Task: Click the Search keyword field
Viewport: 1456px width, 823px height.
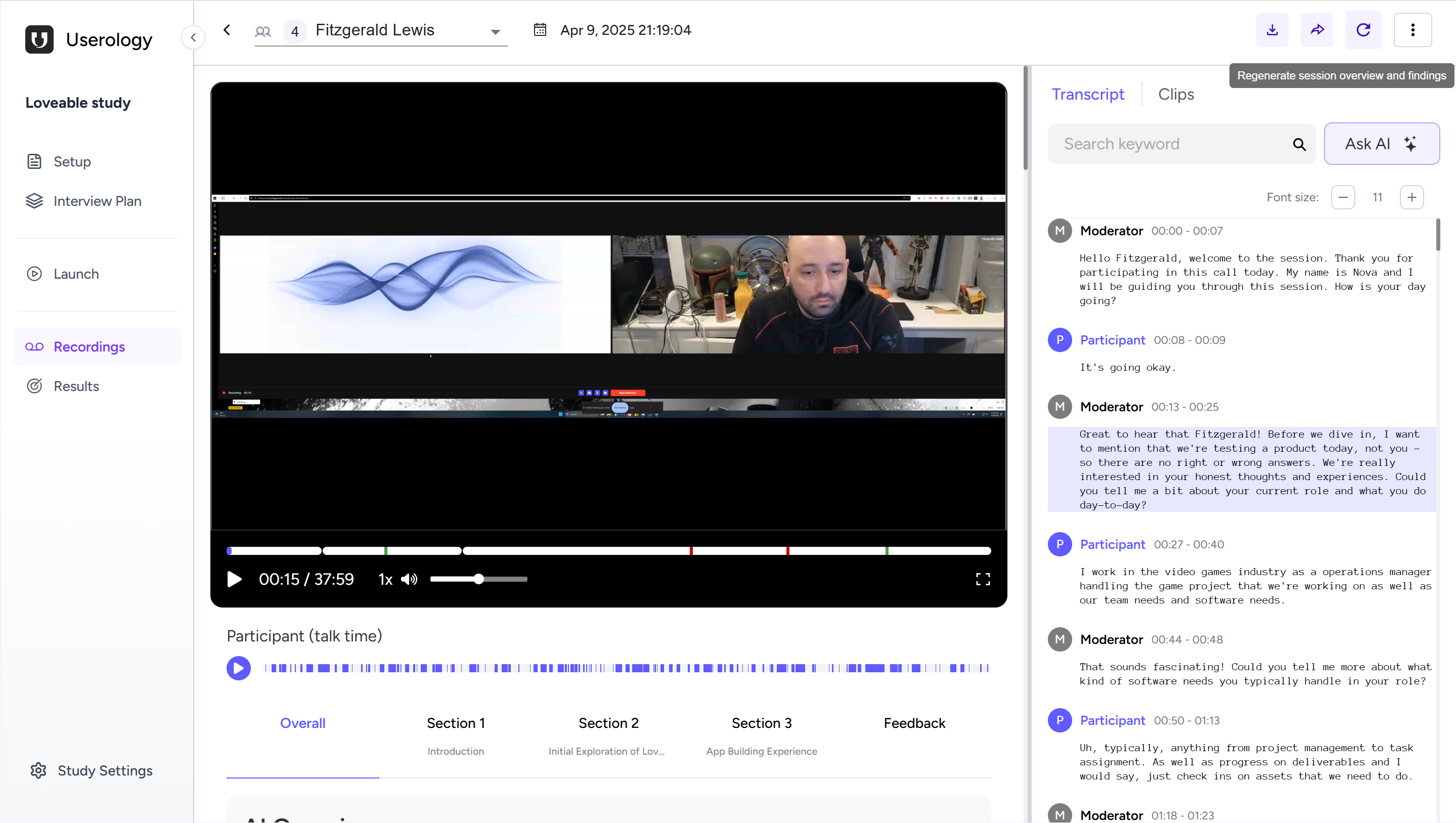Action: click(x=1164, y=143)
